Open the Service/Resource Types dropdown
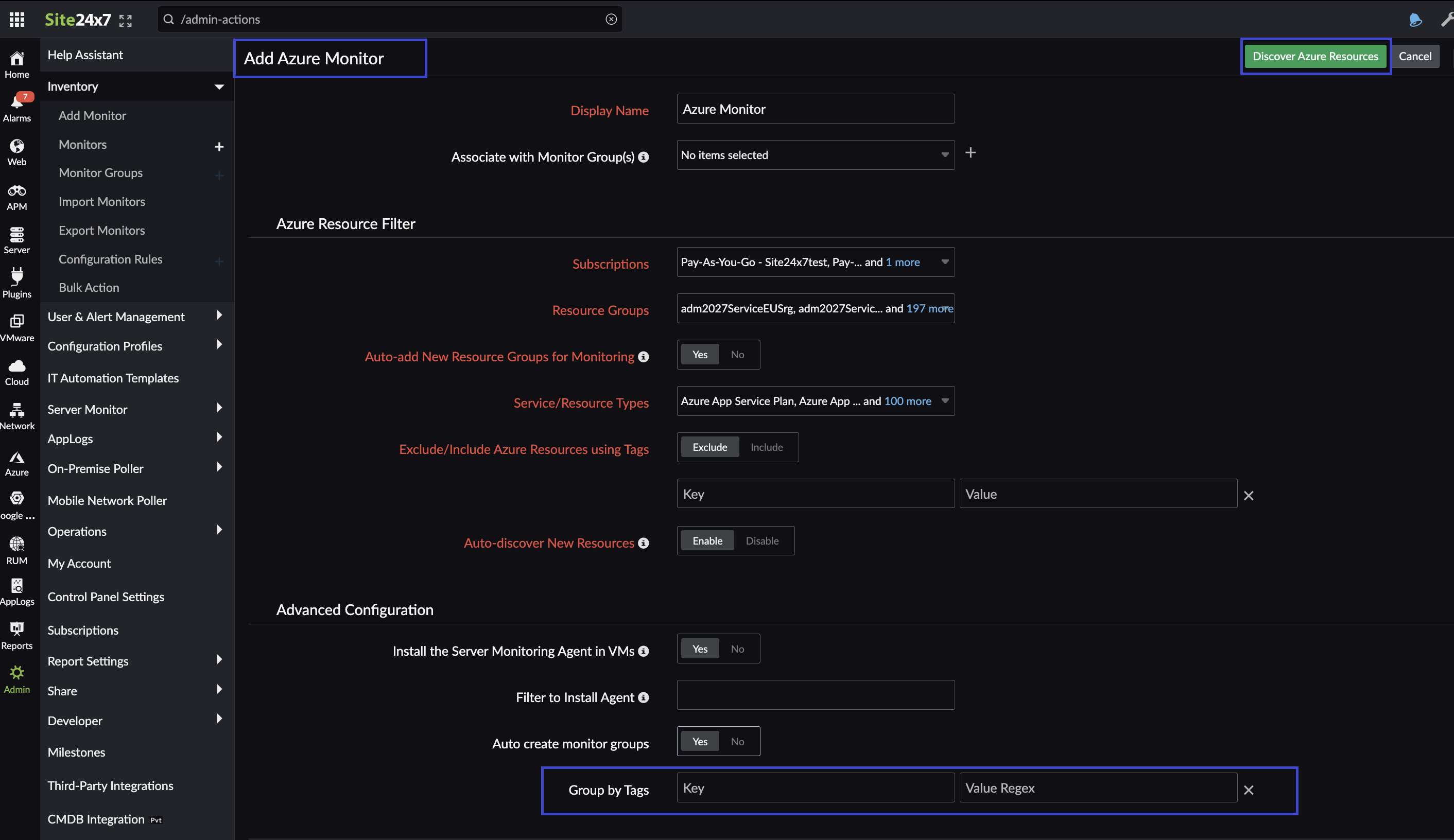Viewport: 1454px width, 840px height. (815, 401)
